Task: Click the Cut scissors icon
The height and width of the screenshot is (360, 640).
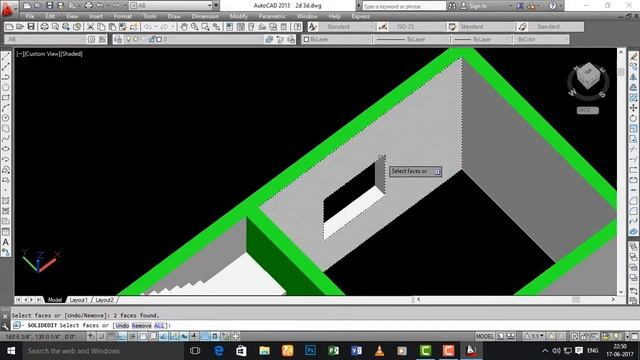Action: (90, 27)
